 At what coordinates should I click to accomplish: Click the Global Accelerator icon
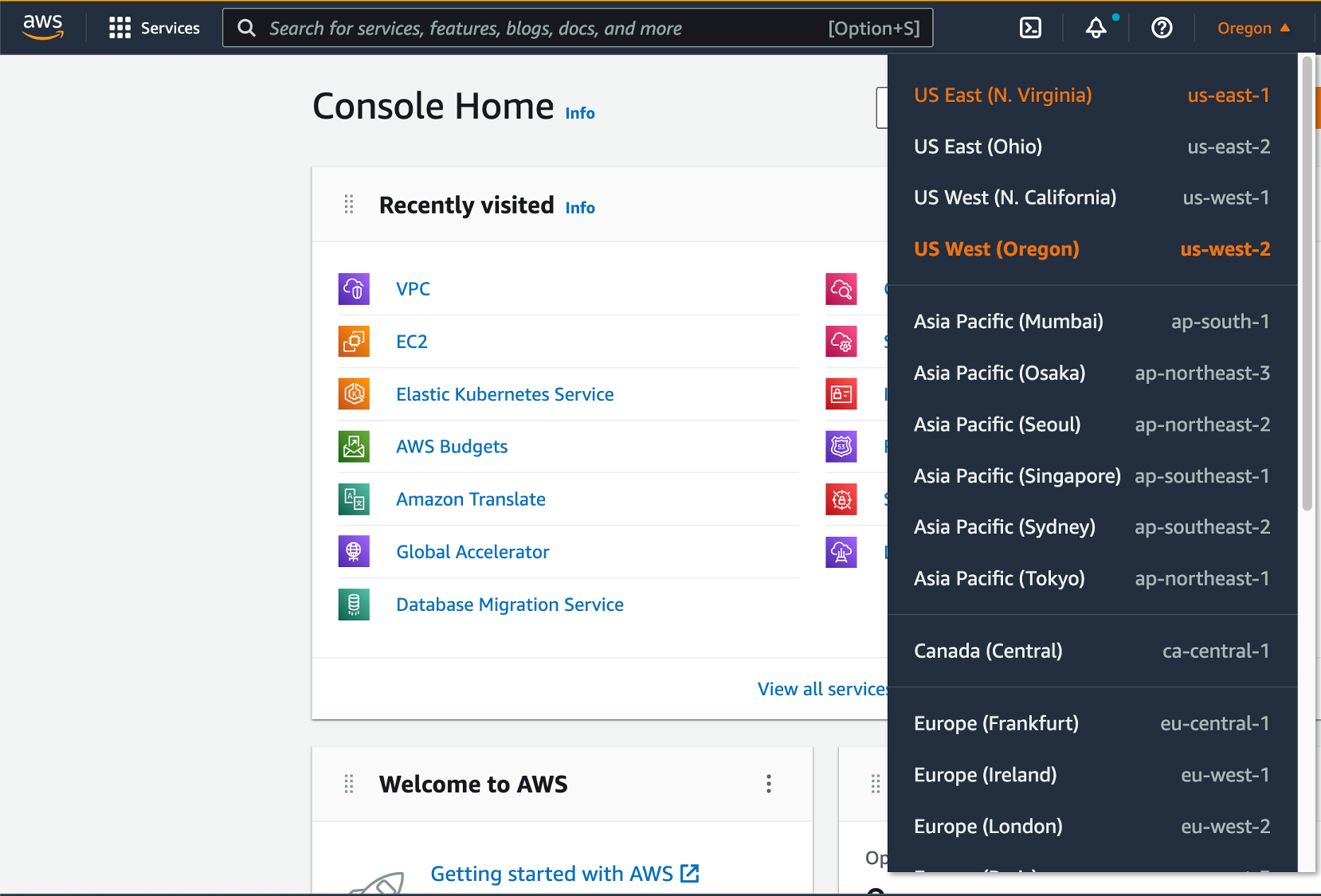point(354,552)
